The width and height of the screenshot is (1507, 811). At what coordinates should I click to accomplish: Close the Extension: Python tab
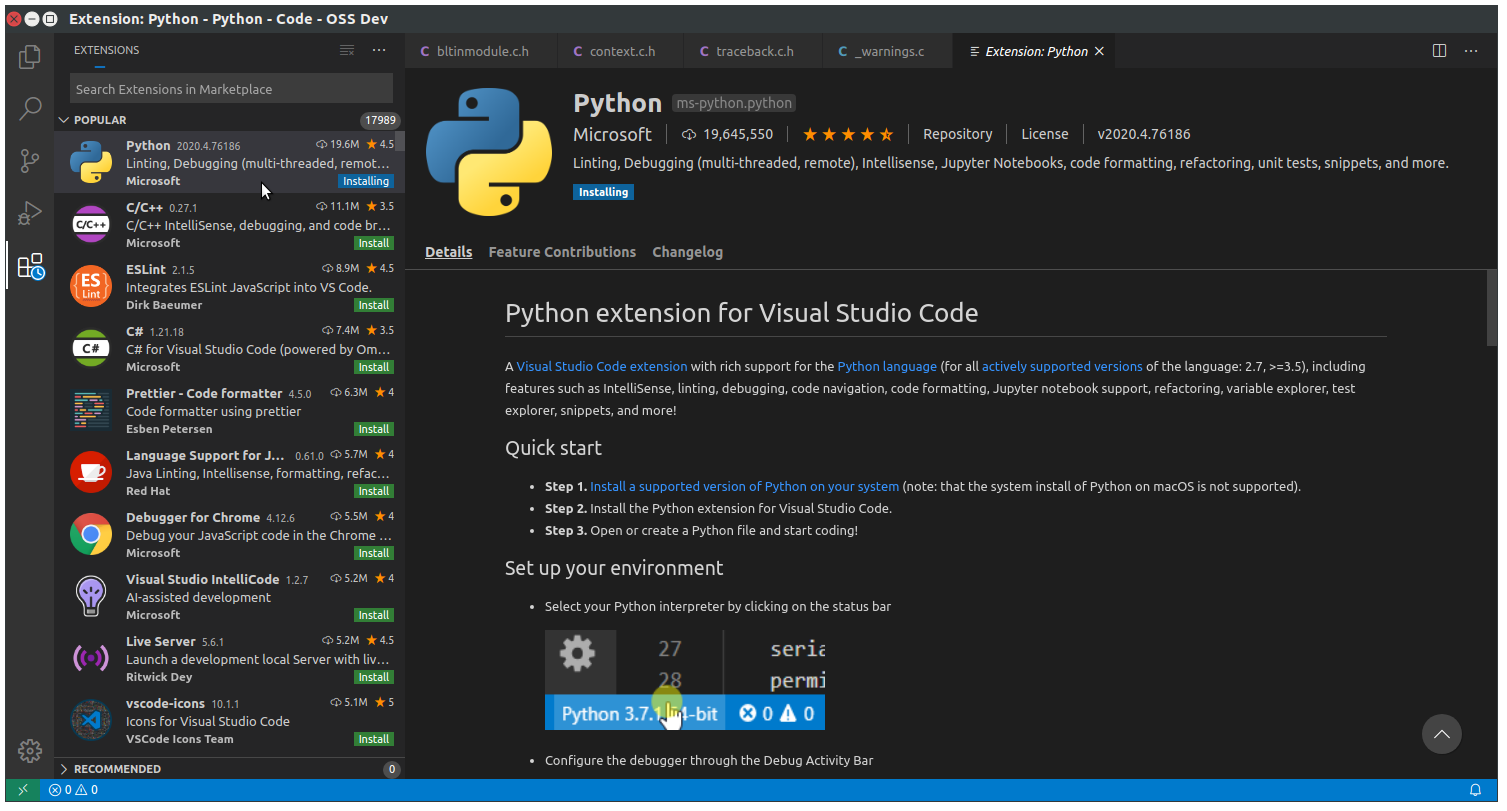[1100, 51]
